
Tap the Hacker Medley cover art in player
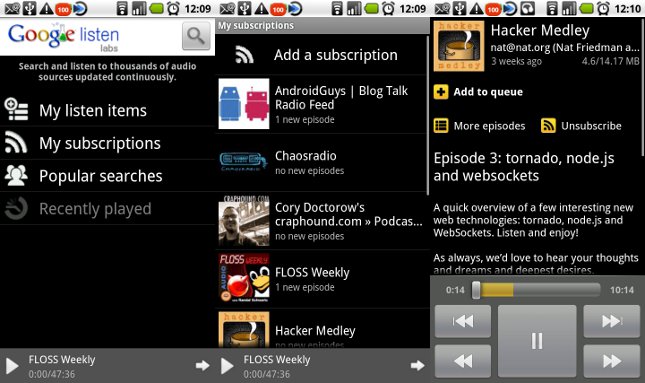(x=459, y=46)
